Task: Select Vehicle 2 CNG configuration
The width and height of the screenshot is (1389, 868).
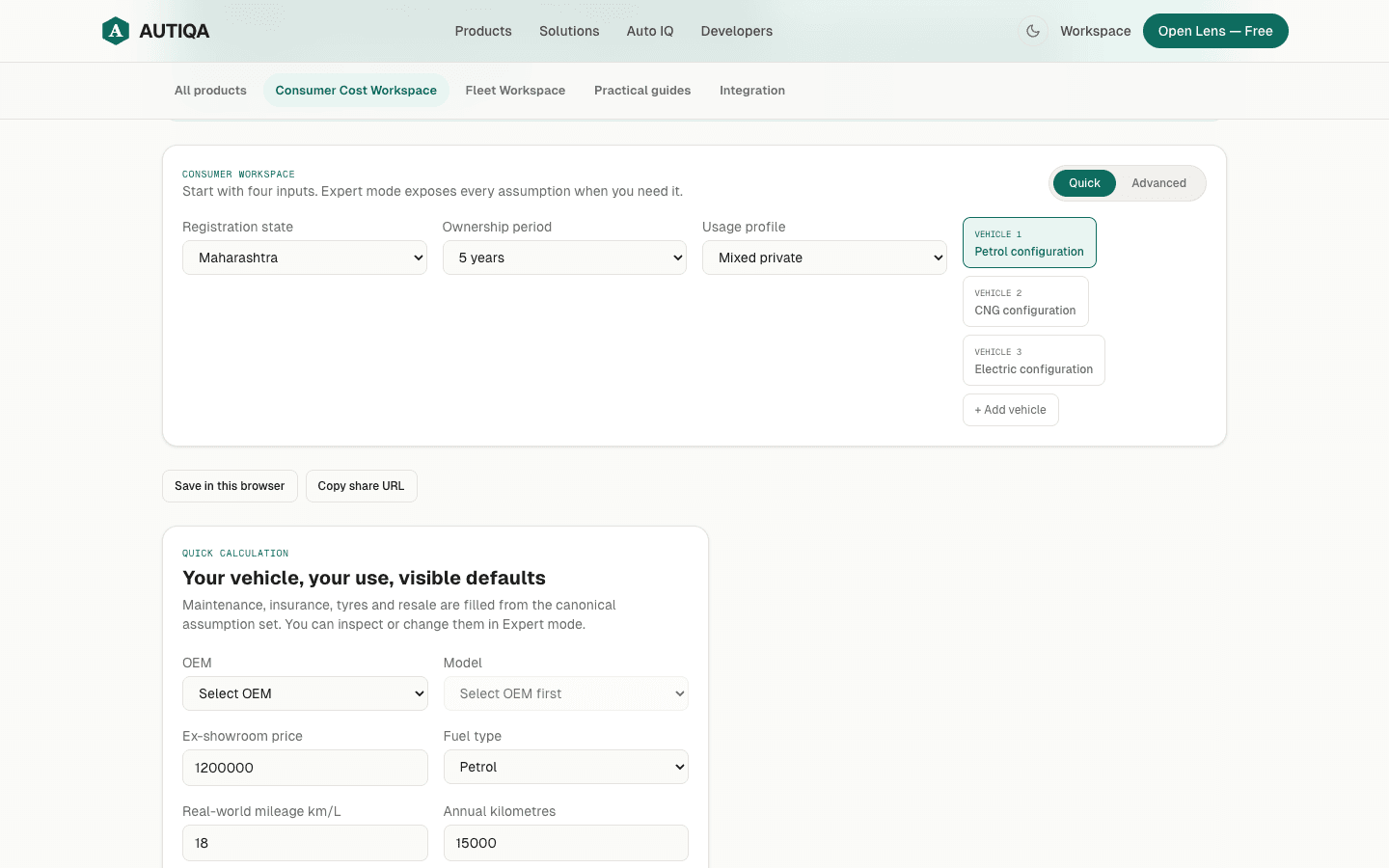Action: click(x=1025, y=301)
